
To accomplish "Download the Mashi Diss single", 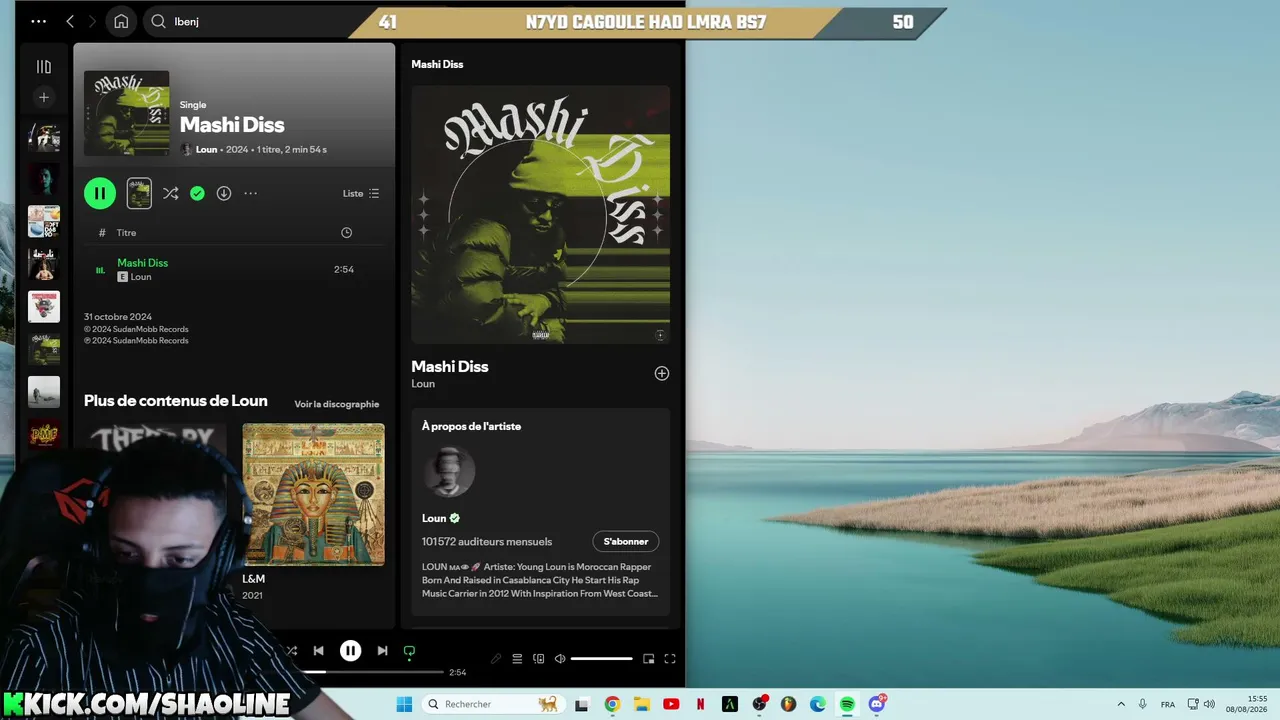I will click(x=224, y=193).
